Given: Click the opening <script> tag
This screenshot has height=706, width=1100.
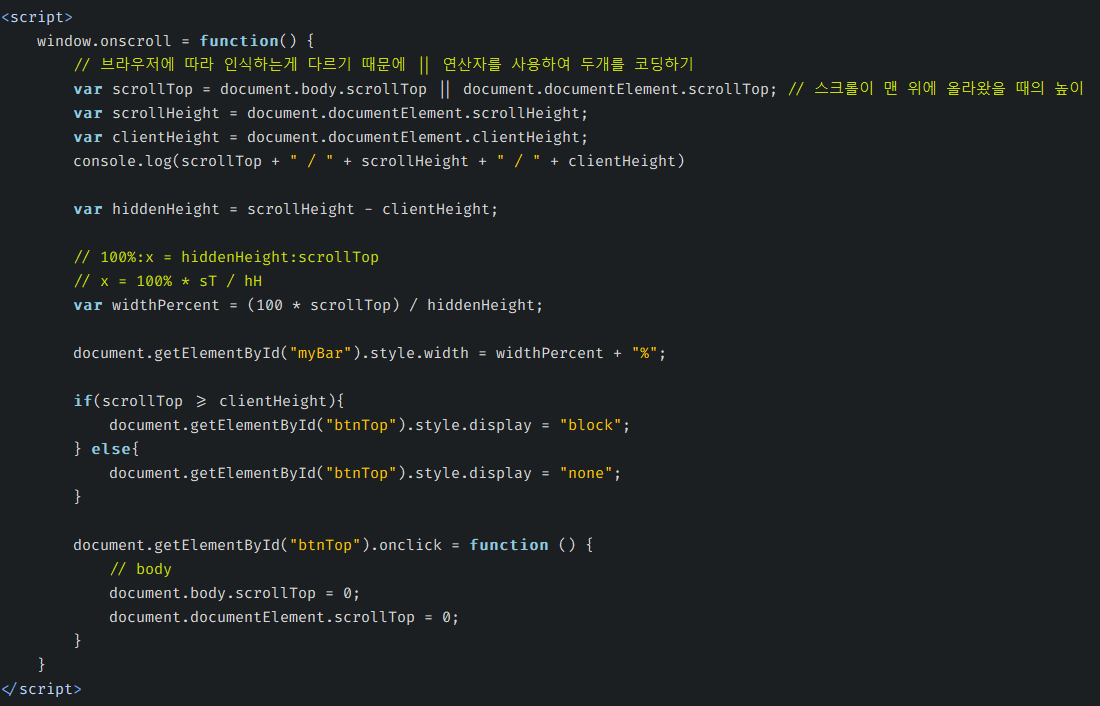Looking at the screenshot, I should [x=36, y=17].
